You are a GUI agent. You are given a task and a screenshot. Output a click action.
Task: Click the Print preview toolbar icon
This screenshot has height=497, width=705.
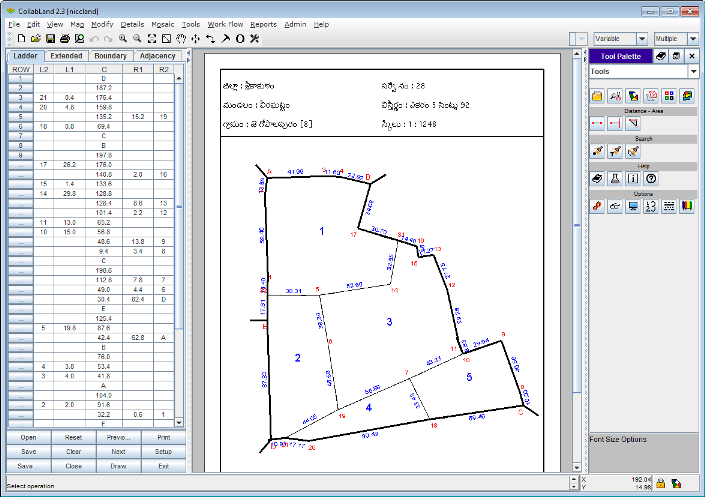point(80,39)
